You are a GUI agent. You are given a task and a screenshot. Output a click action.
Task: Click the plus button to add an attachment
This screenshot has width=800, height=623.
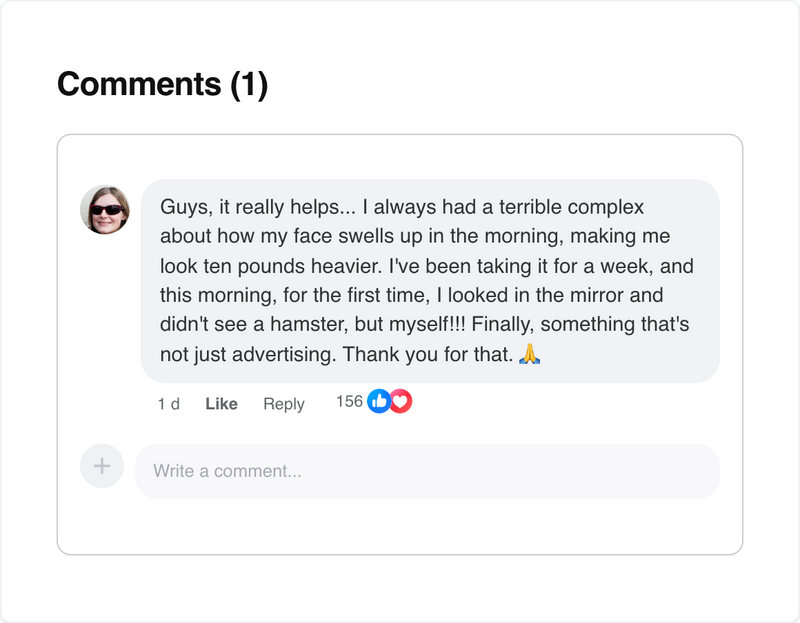(102, 466)
